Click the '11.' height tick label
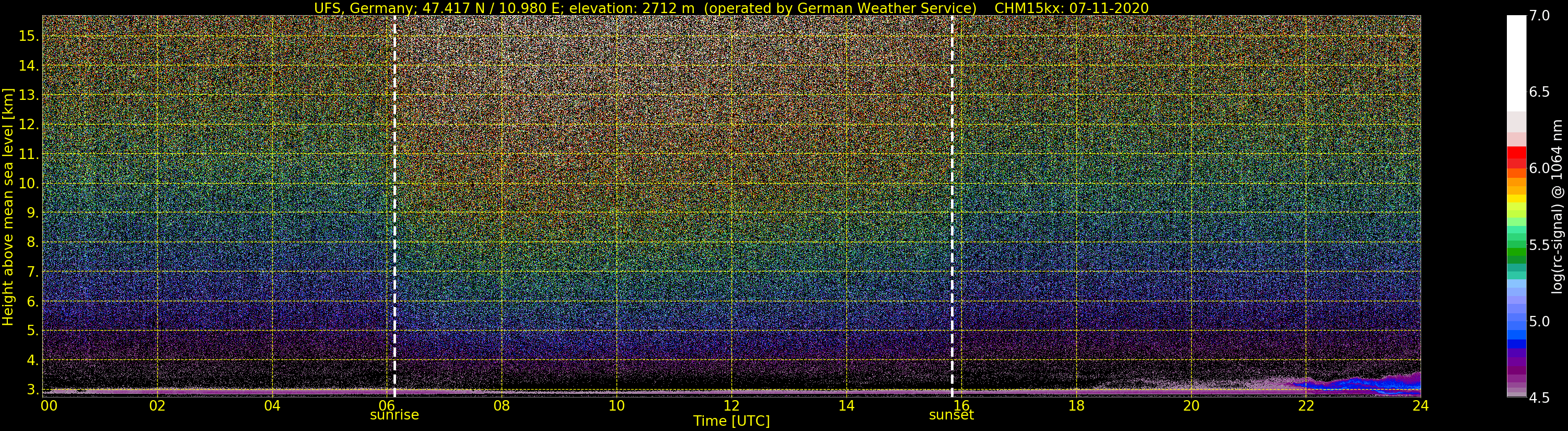The height and width of the screenshot is (431, 1568). 28,154
